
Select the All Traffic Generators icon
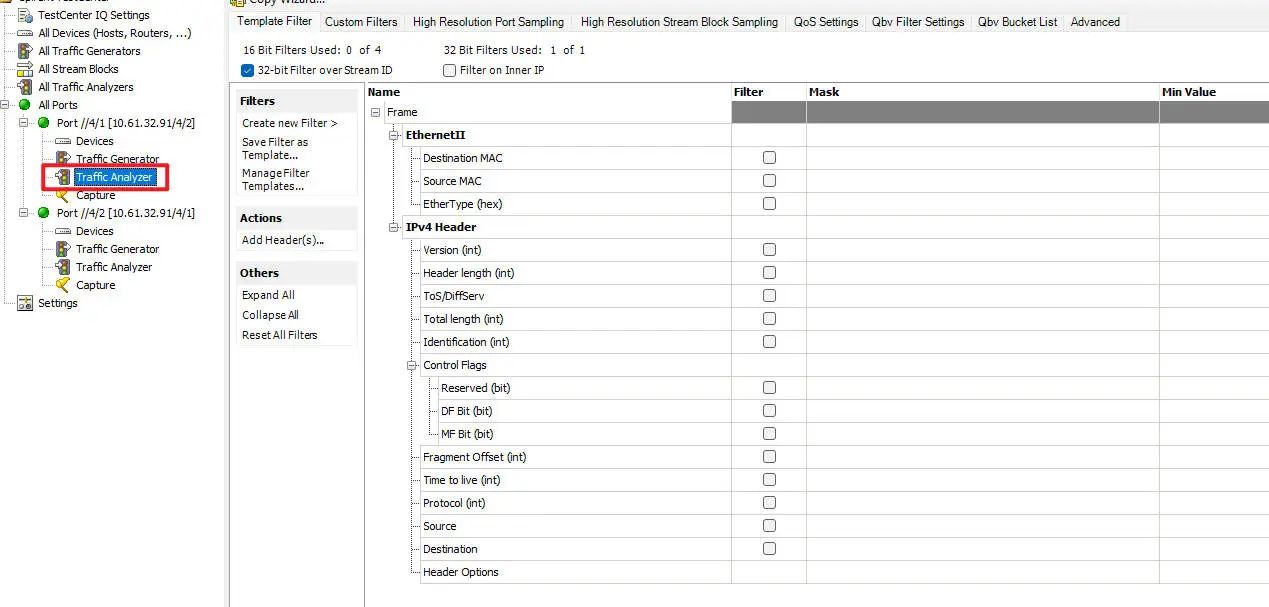point(25,51)
